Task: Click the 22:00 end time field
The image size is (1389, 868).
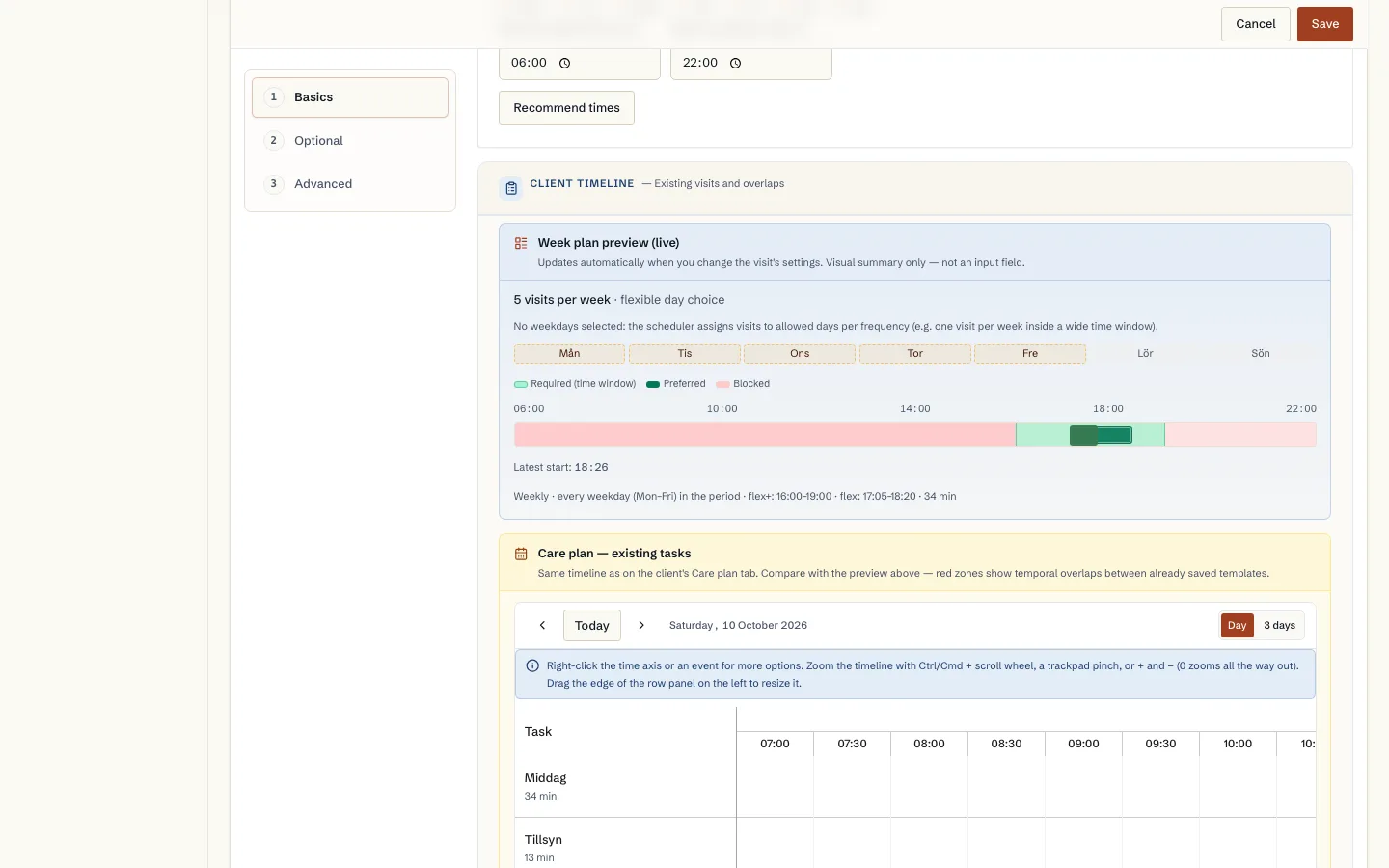Action: click(x=751, y=64)
